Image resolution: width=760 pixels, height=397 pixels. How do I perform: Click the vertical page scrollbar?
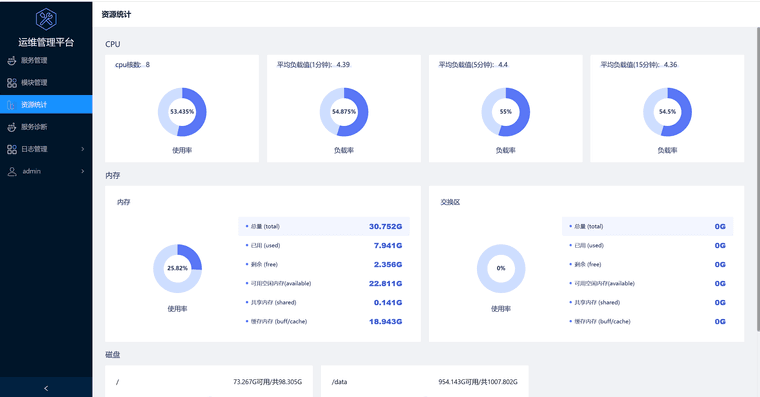[758, 179]
